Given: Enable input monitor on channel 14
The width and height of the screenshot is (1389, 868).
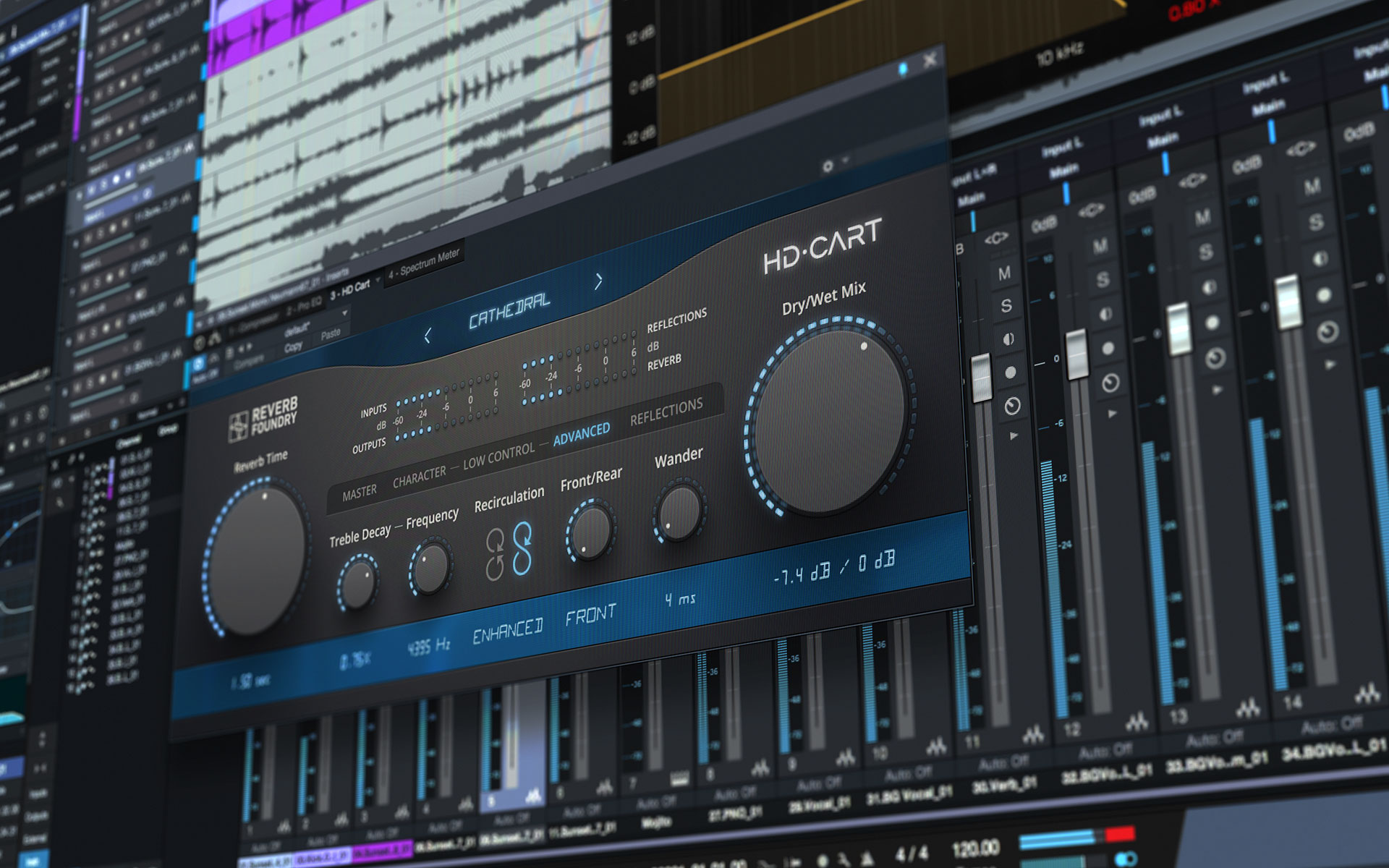Looking at the screenshot, I should click(1327, 331).
